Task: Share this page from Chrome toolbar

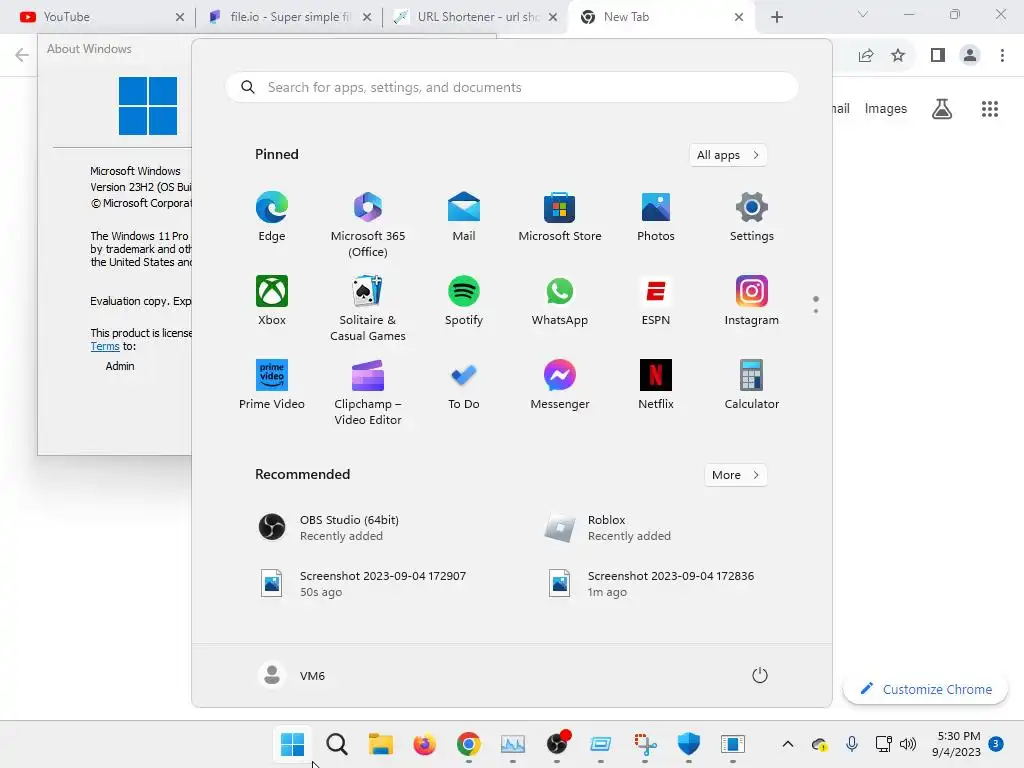Action: pos(866,56)
